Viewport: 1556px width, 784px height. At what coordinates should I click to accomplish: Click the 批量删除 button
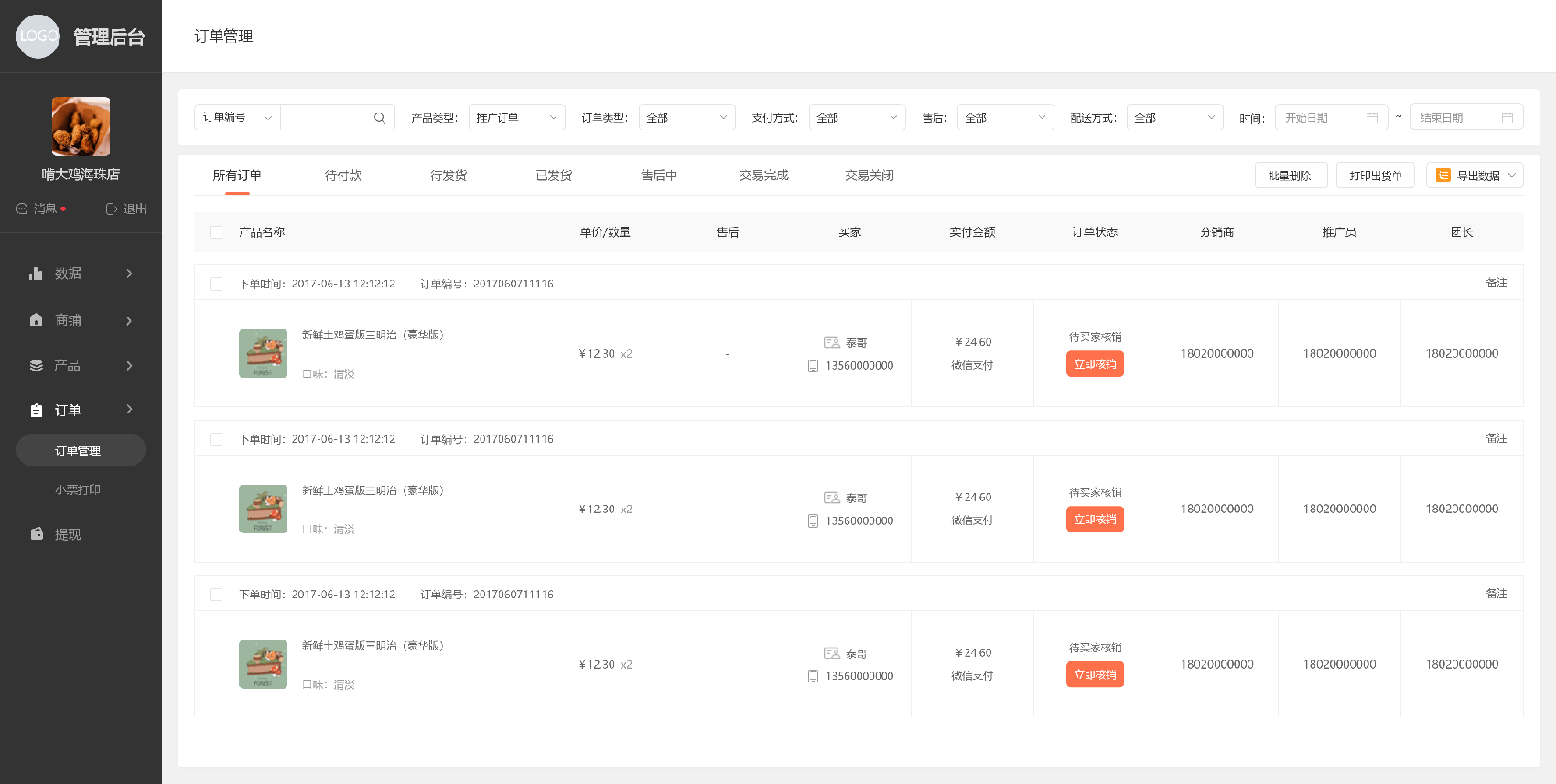[1291, 175]
